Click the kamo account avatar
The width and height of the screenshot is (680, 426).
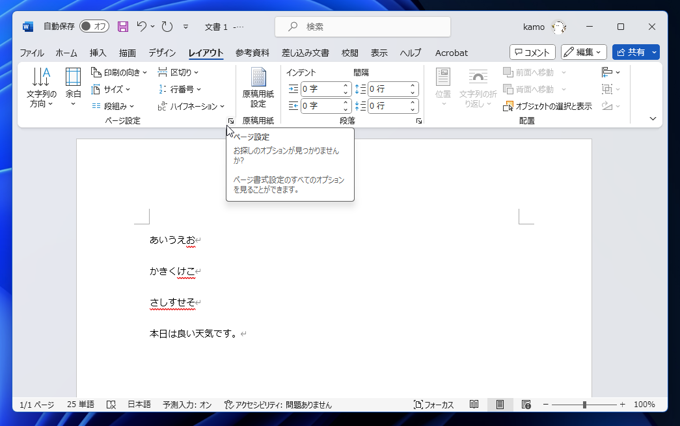pyautogui.click(x=558, y=27)
